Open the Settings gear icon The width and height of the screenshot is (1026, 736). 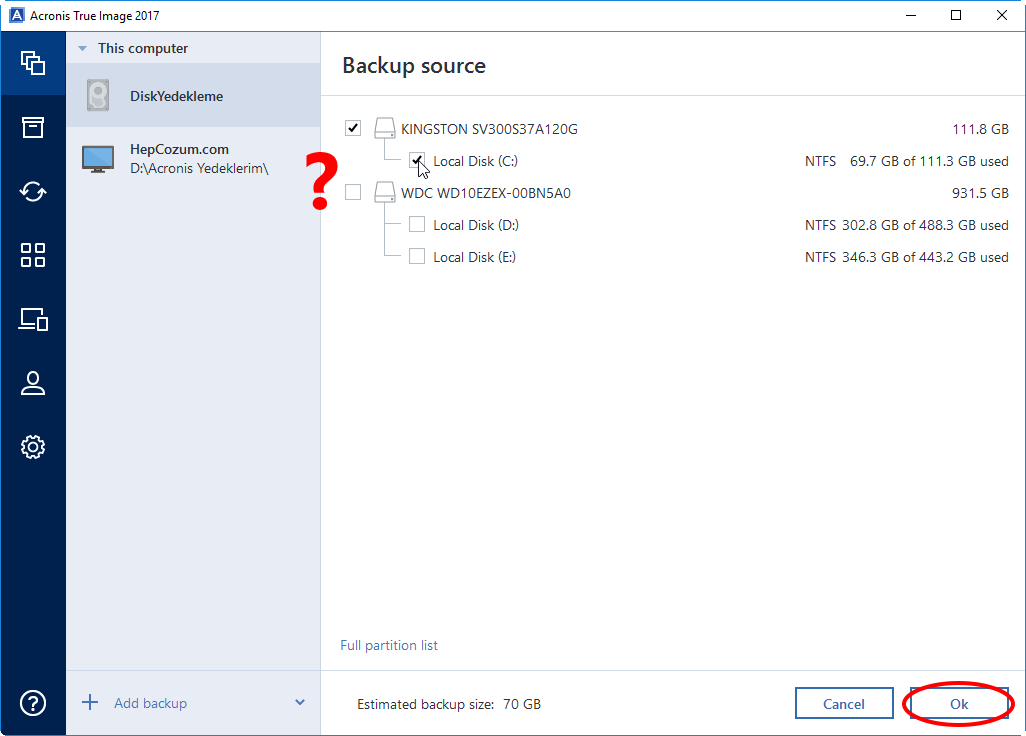tap(33, 447)
